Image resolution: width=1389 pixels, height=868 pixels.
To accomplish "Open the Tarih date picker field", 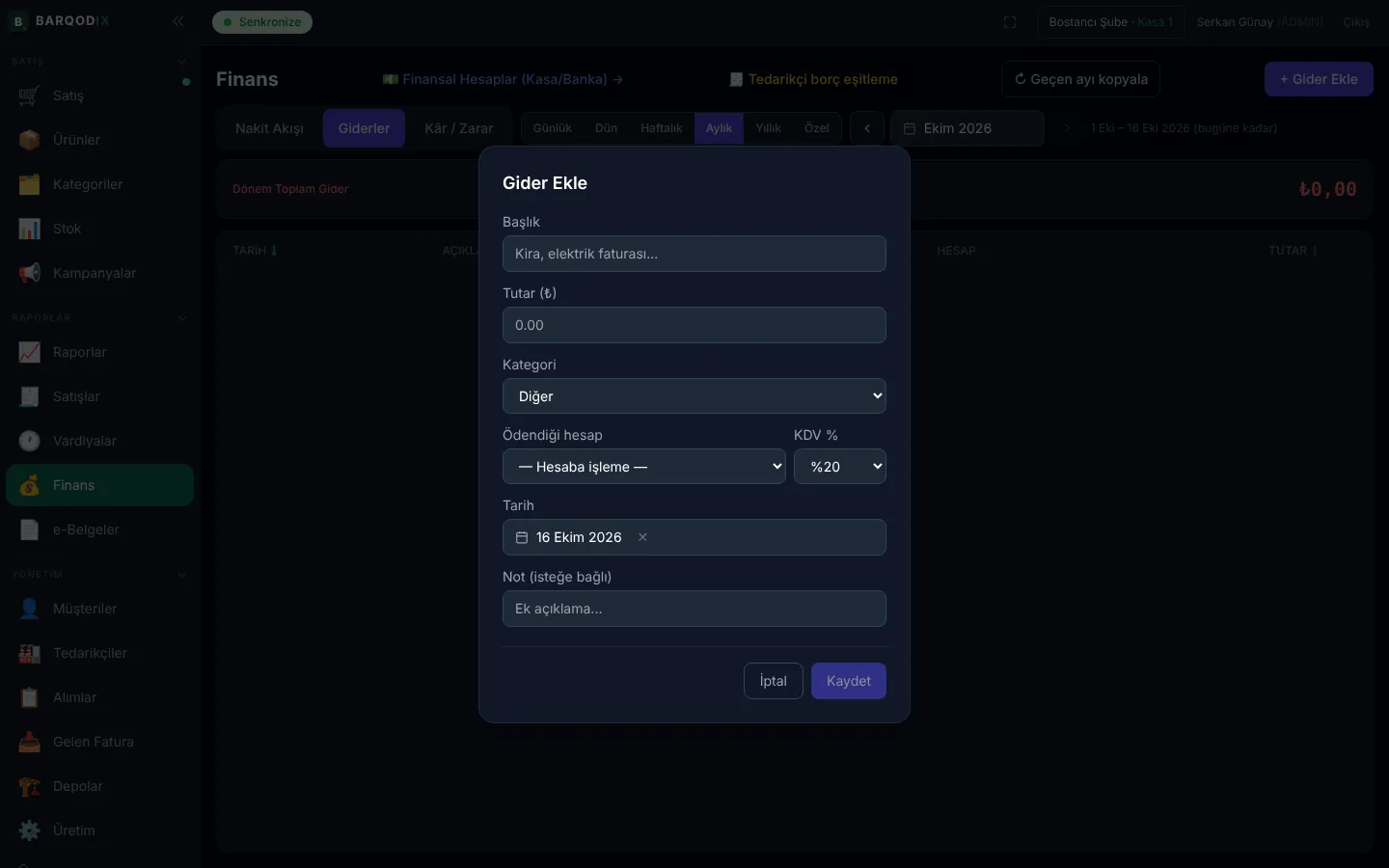I will click(694, 537).
